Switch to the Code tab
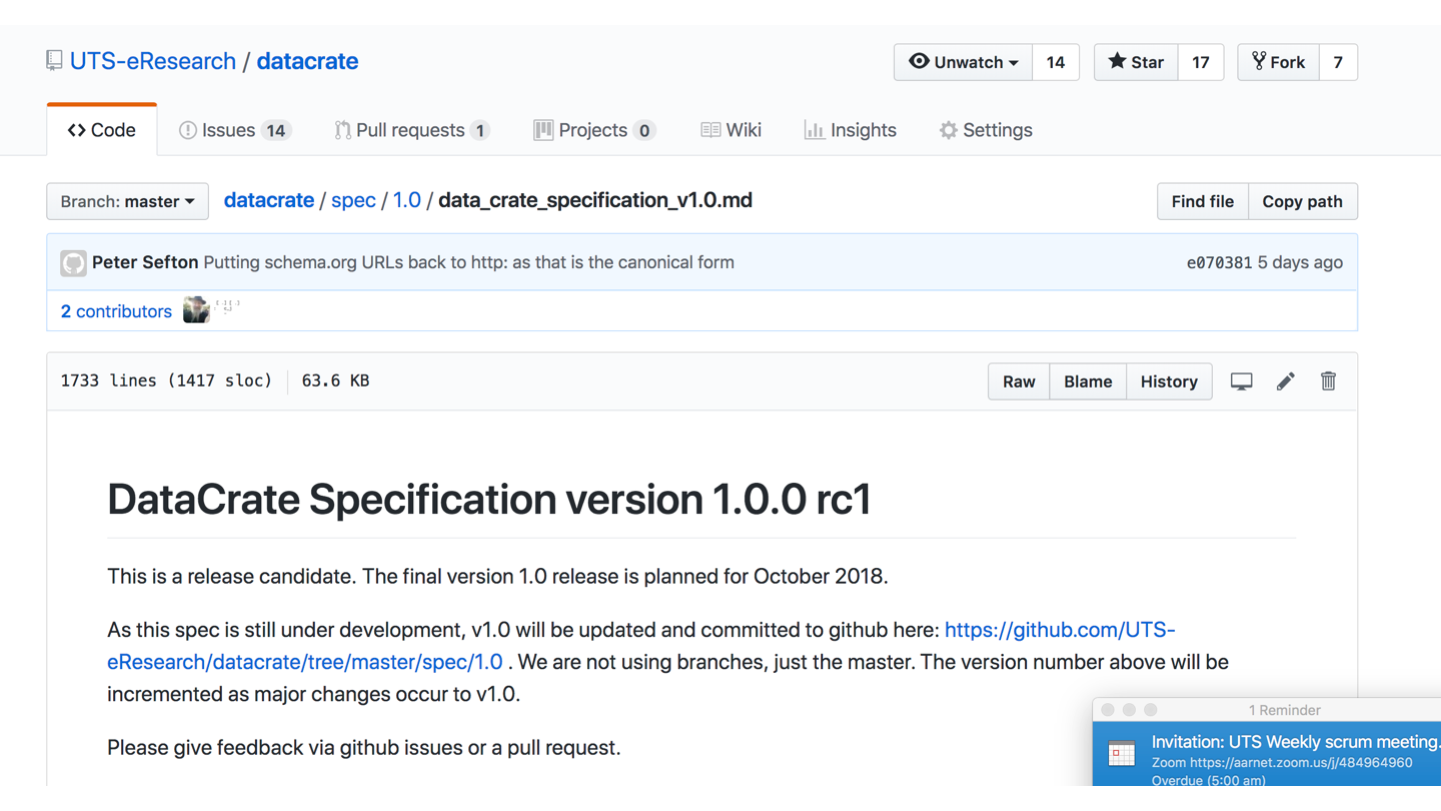The image size is (1441, 811). click(102, 130)
